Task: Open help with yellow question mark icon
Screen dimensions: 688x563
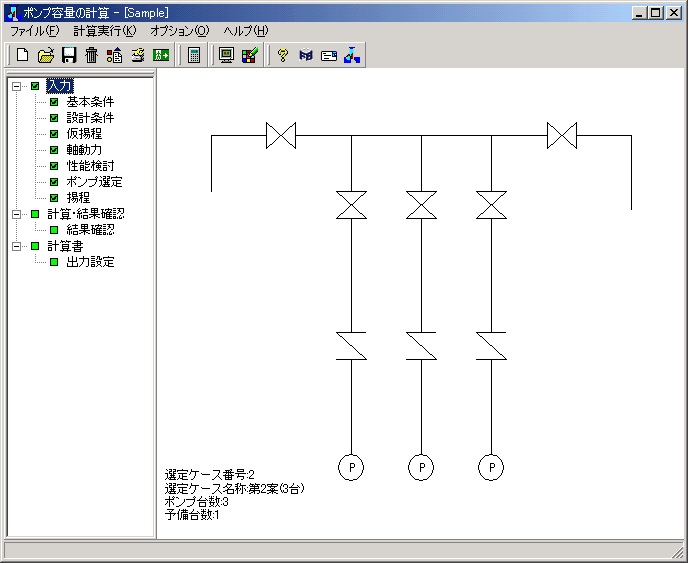Action: [283, 55]
